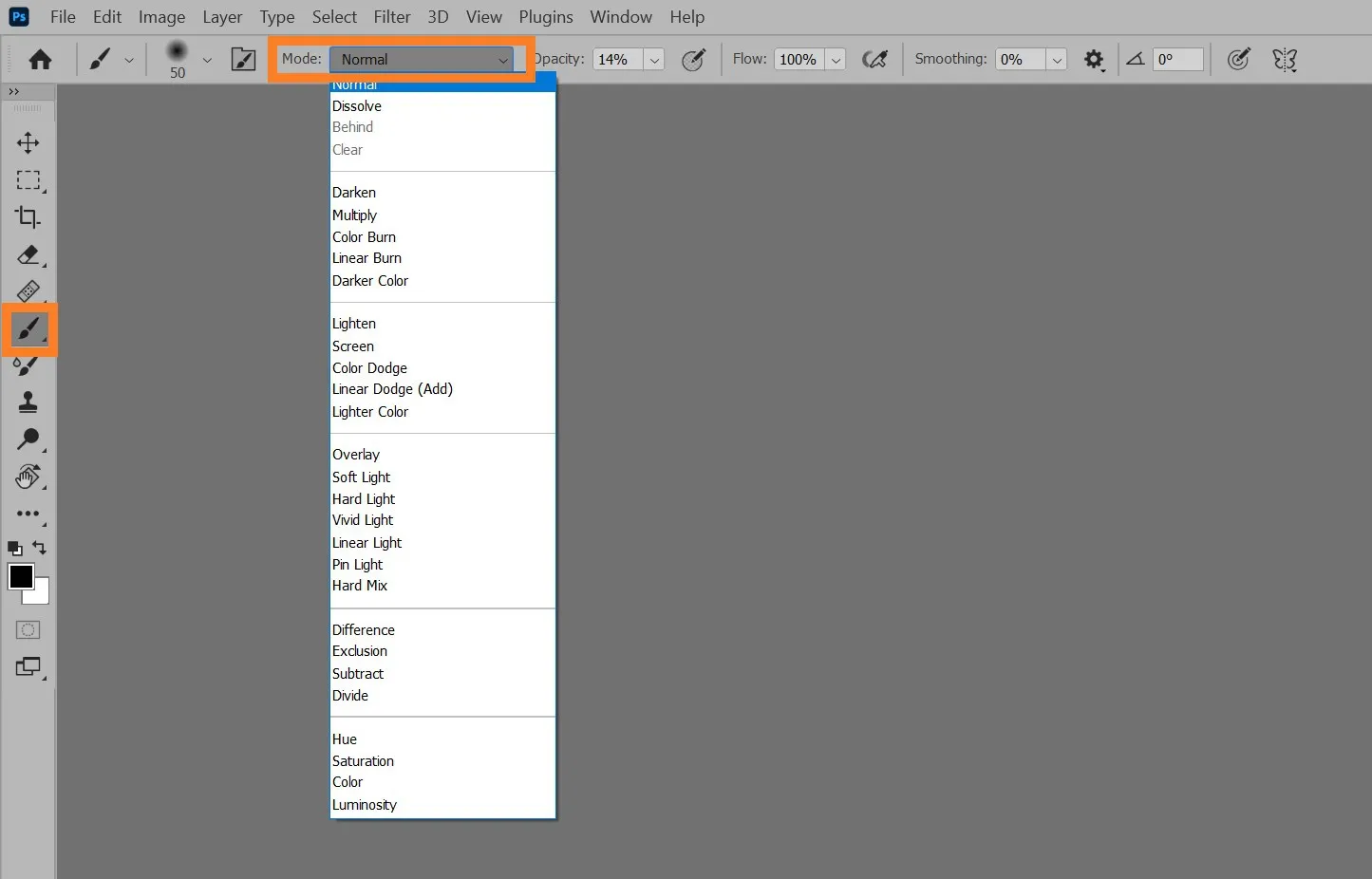Select the Move tool
1372x879 pixels.
pos(28,142)
